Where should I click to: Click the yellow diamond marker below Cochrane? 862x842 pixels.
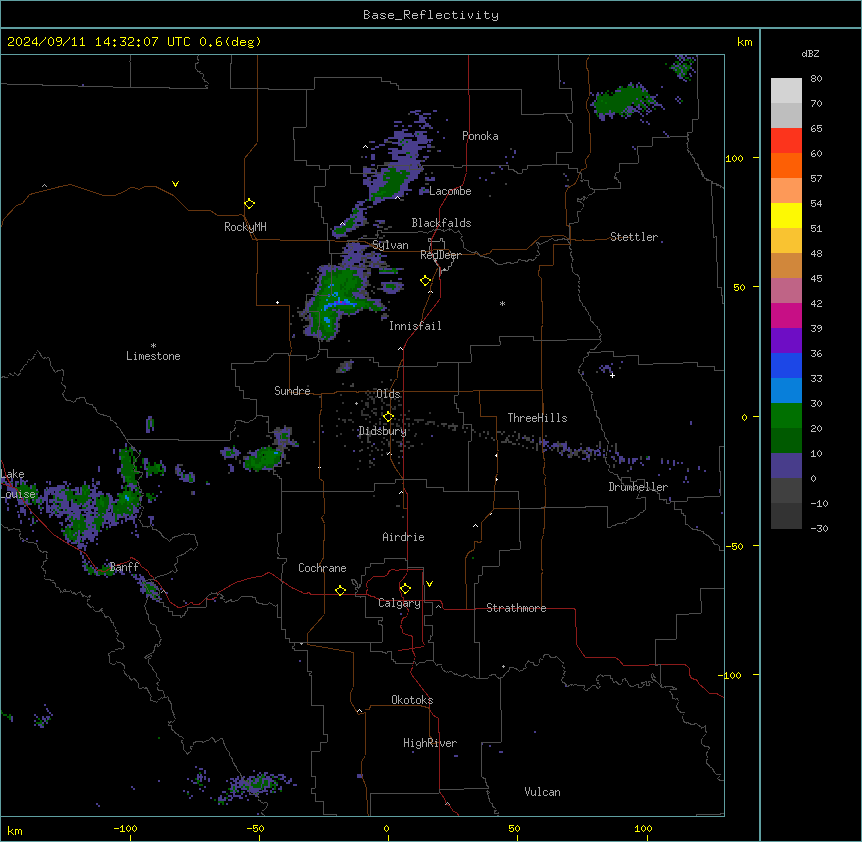[340, 590]
